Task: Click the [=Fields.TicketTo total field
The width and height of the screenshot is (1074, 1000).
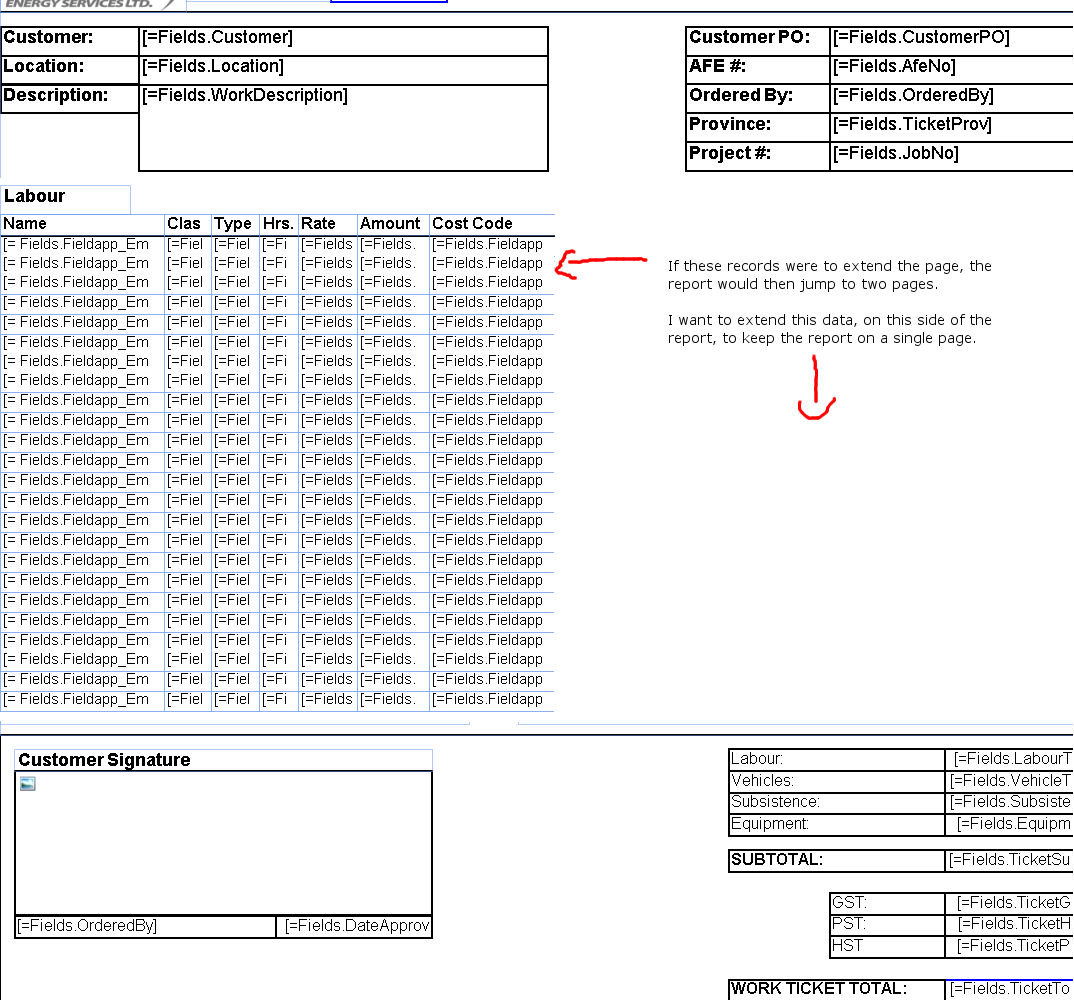Action: tap(1009, 990)
